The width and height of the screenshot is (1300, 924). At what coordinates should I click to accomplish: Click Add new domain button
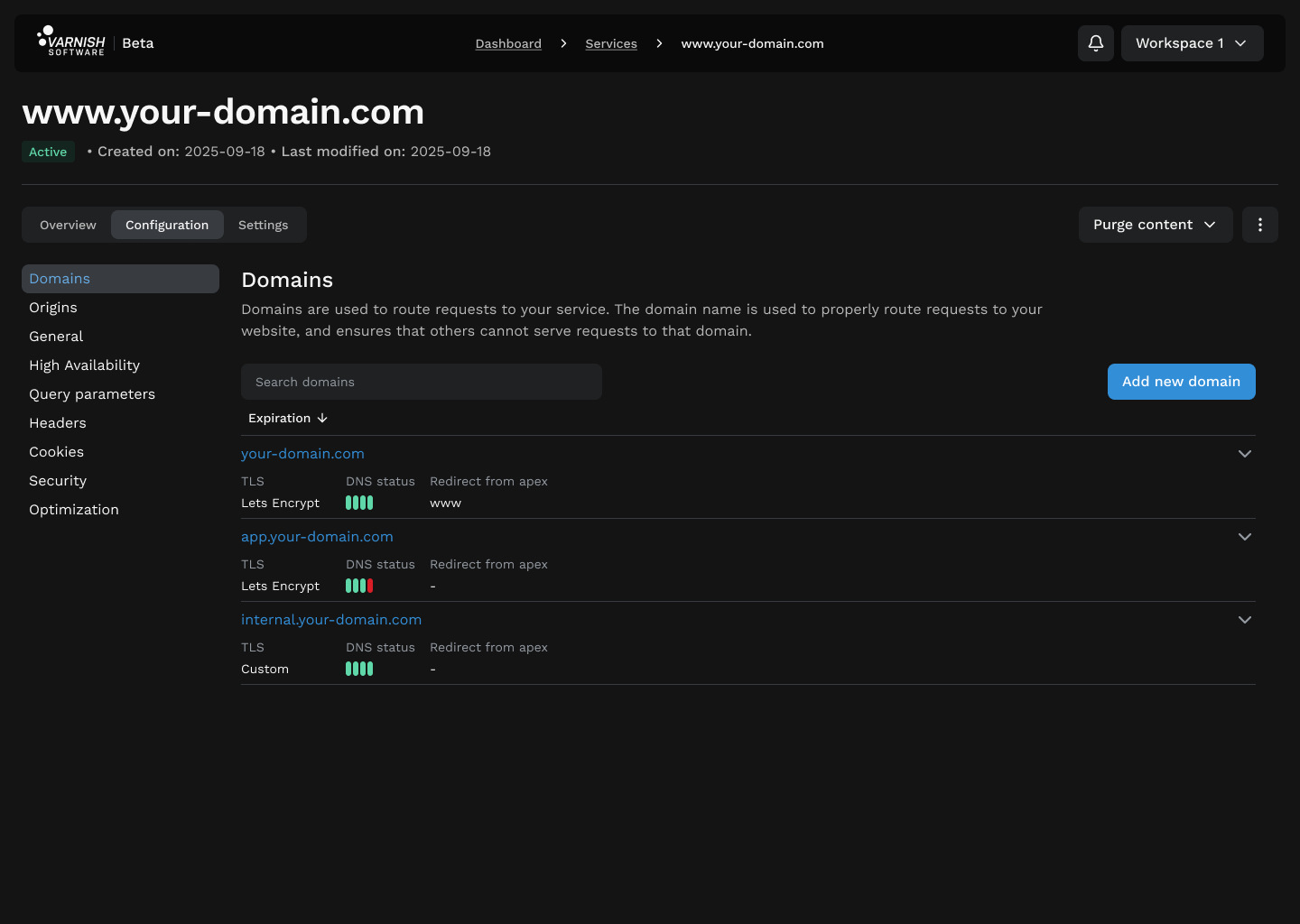point(1181,382)
